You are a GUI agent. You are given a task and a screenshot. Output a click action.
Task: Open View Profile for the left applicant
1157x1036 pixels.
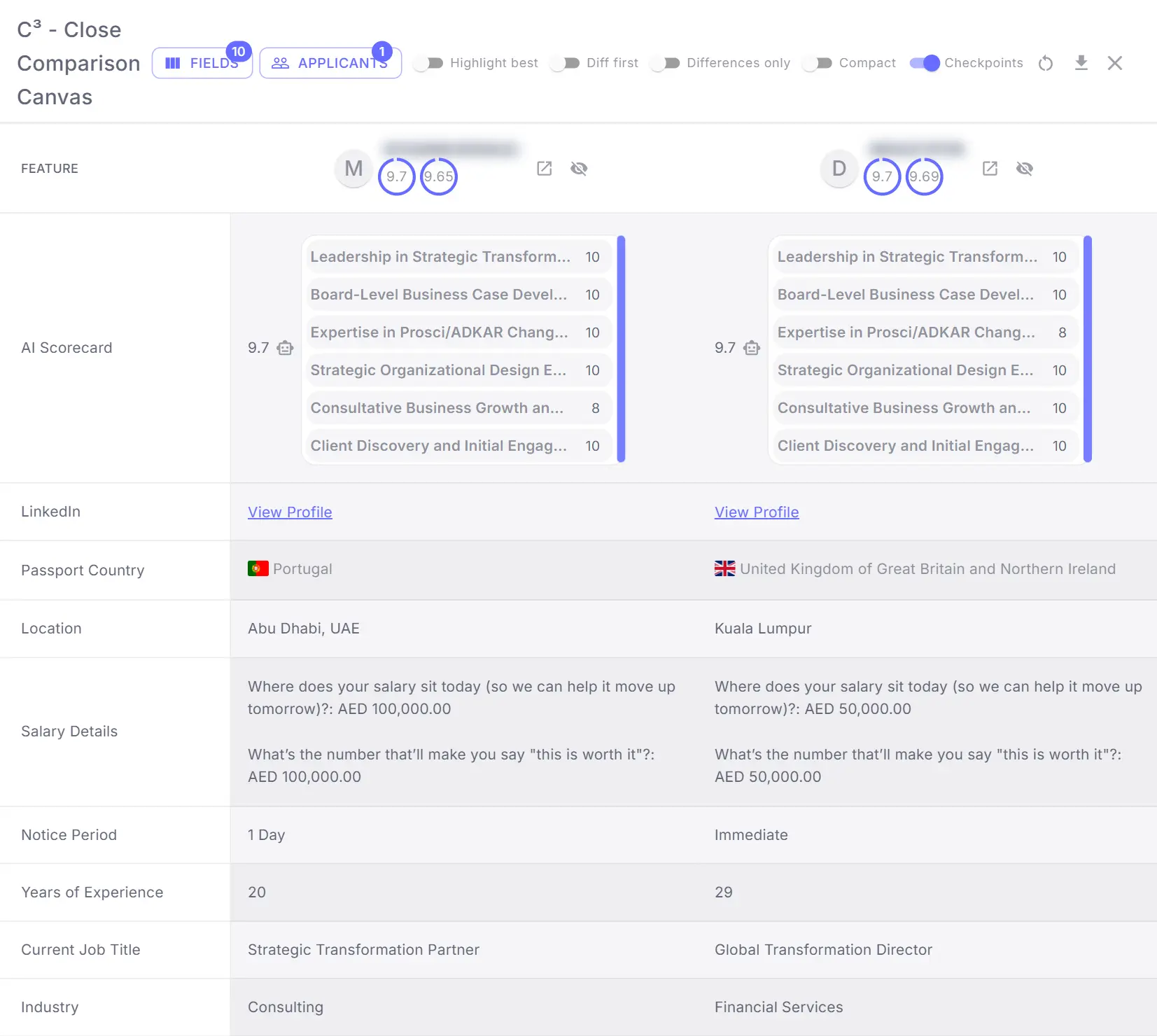pos(290,512)
